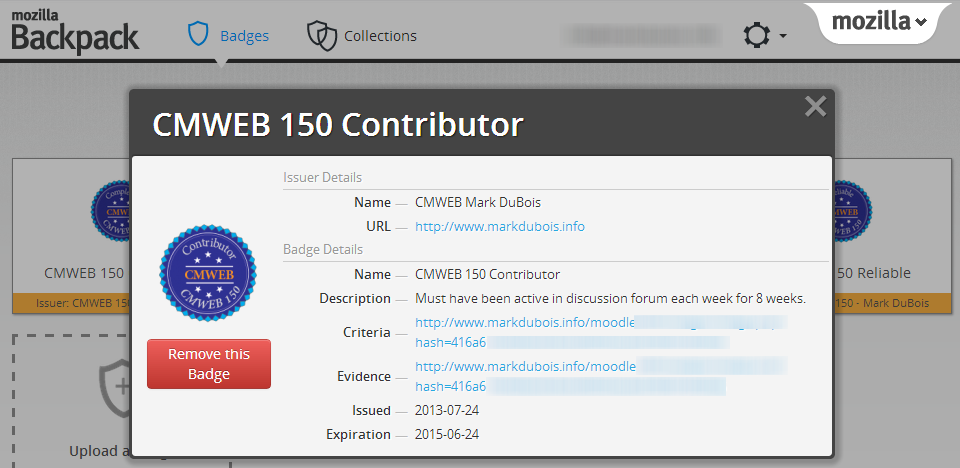Click the blurred user email in header

click(641, 36)
